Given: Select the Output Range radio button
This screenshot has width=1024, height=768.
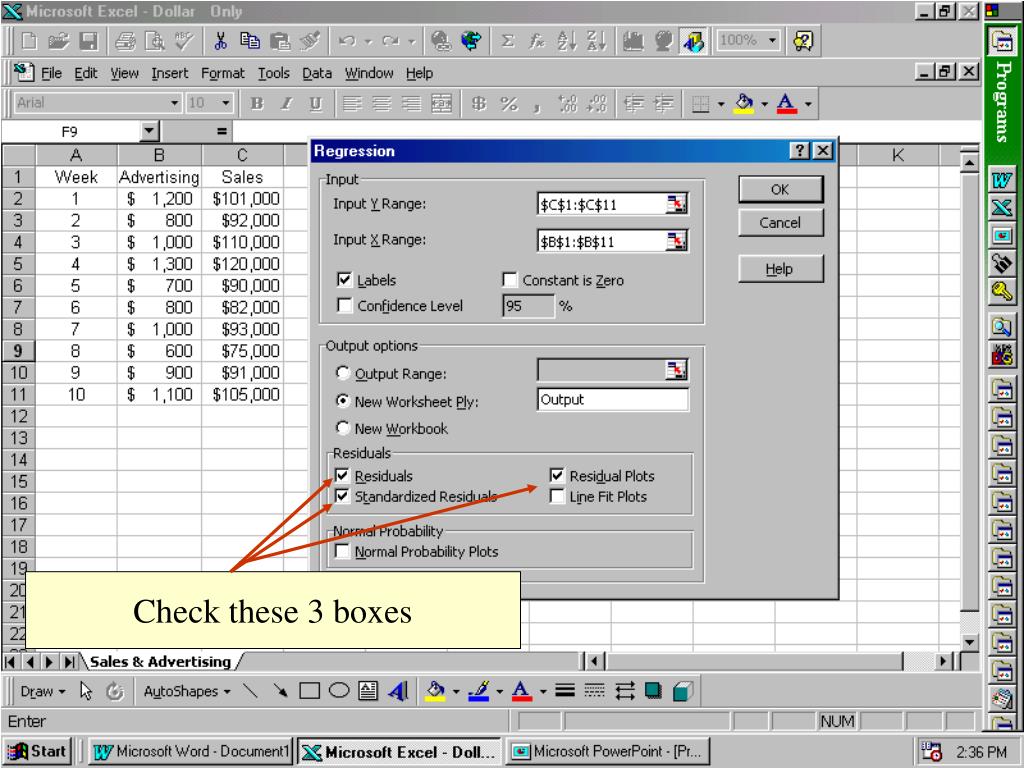Looking at the screenshot, I should point(342,373).
